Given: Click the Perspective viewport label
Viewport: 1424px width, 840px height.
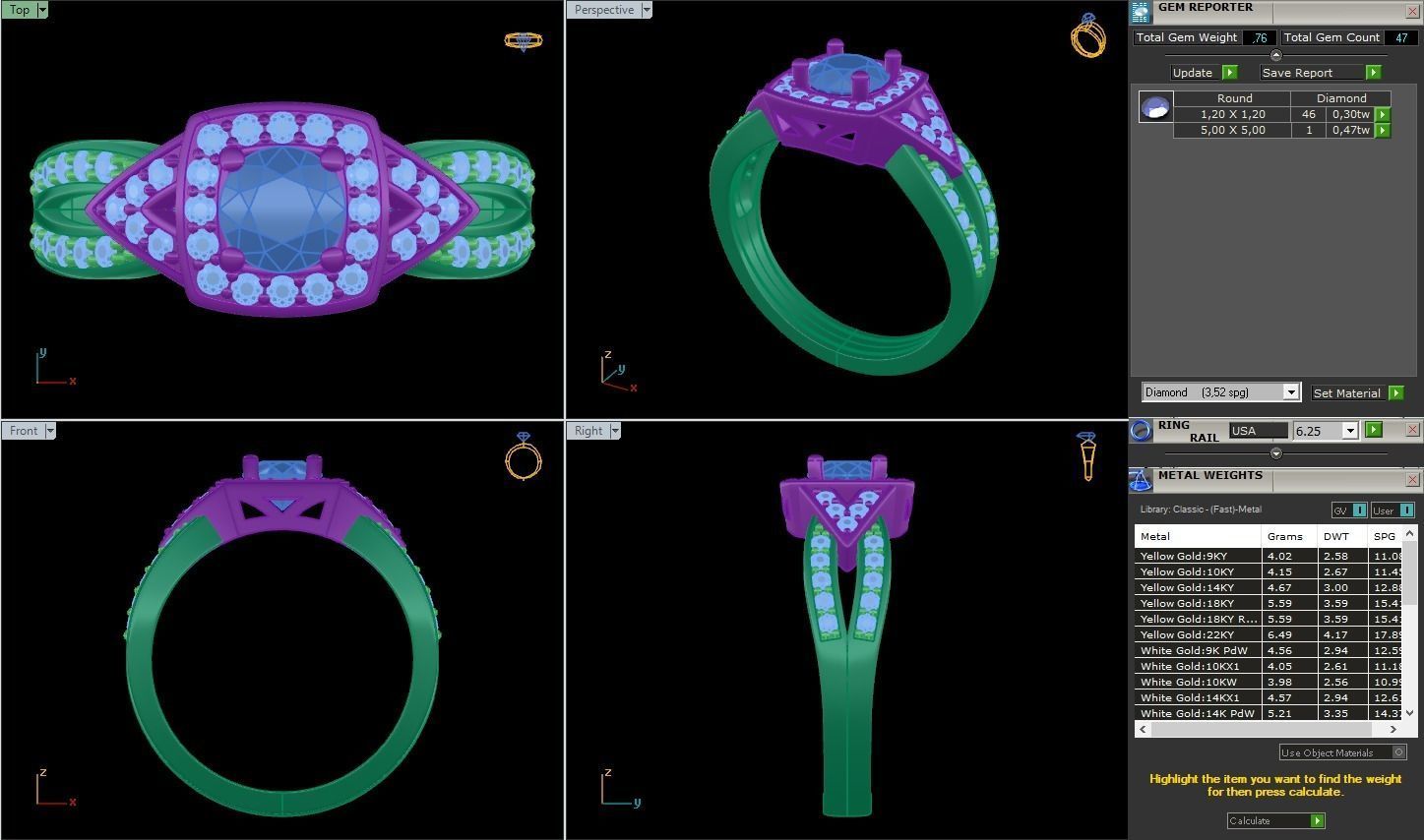Looking at the screenshot, I should (x=604, y=10).
